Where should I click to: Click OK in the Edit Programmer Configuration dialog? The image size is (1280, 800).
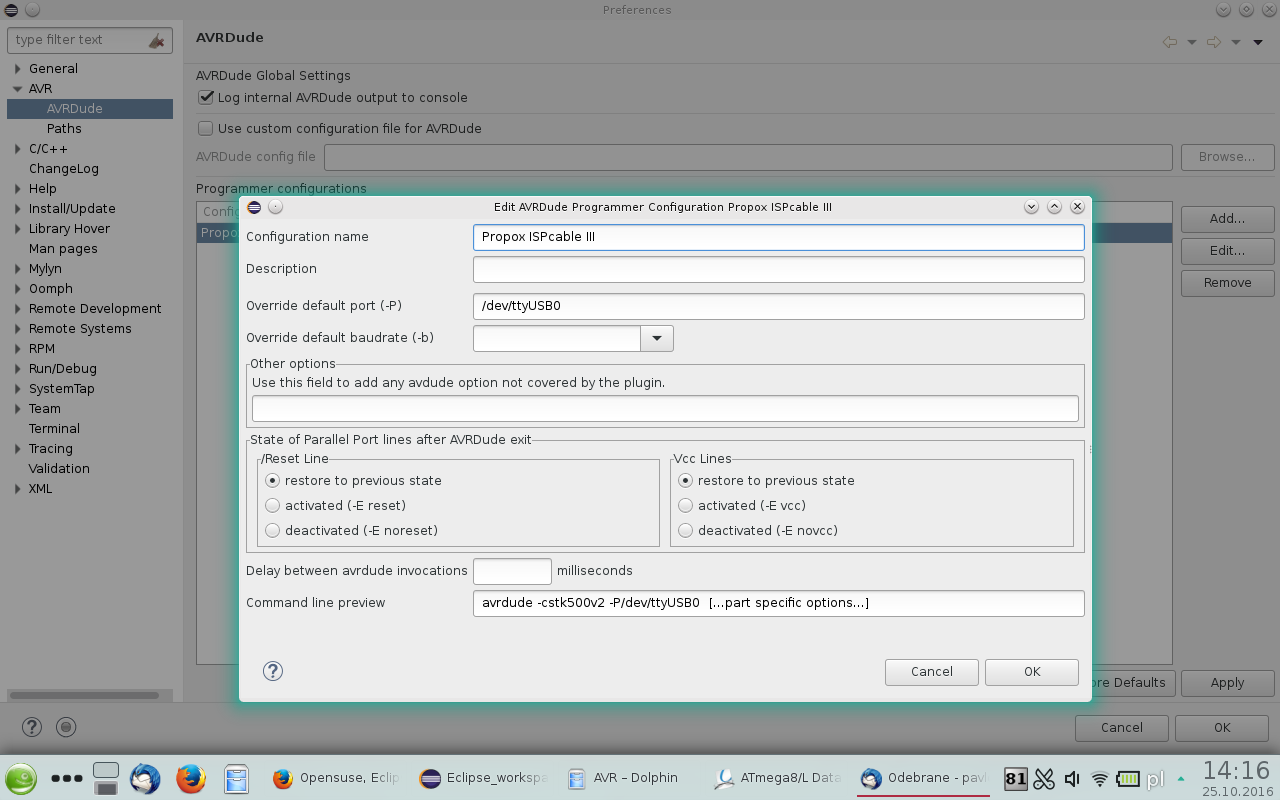(x=1032, y=672)
